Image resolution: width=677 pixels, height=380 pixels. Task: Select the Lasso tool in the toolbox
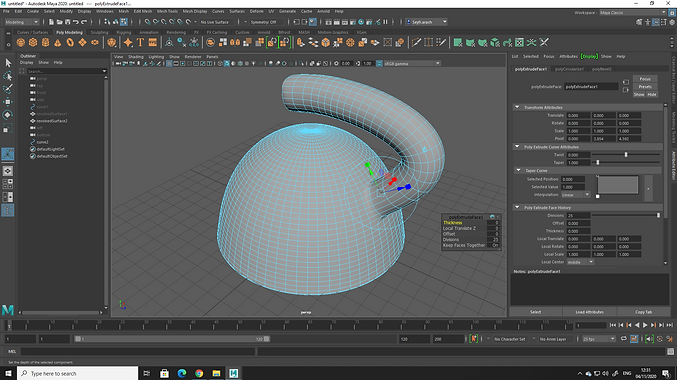[x=8, y=76]
